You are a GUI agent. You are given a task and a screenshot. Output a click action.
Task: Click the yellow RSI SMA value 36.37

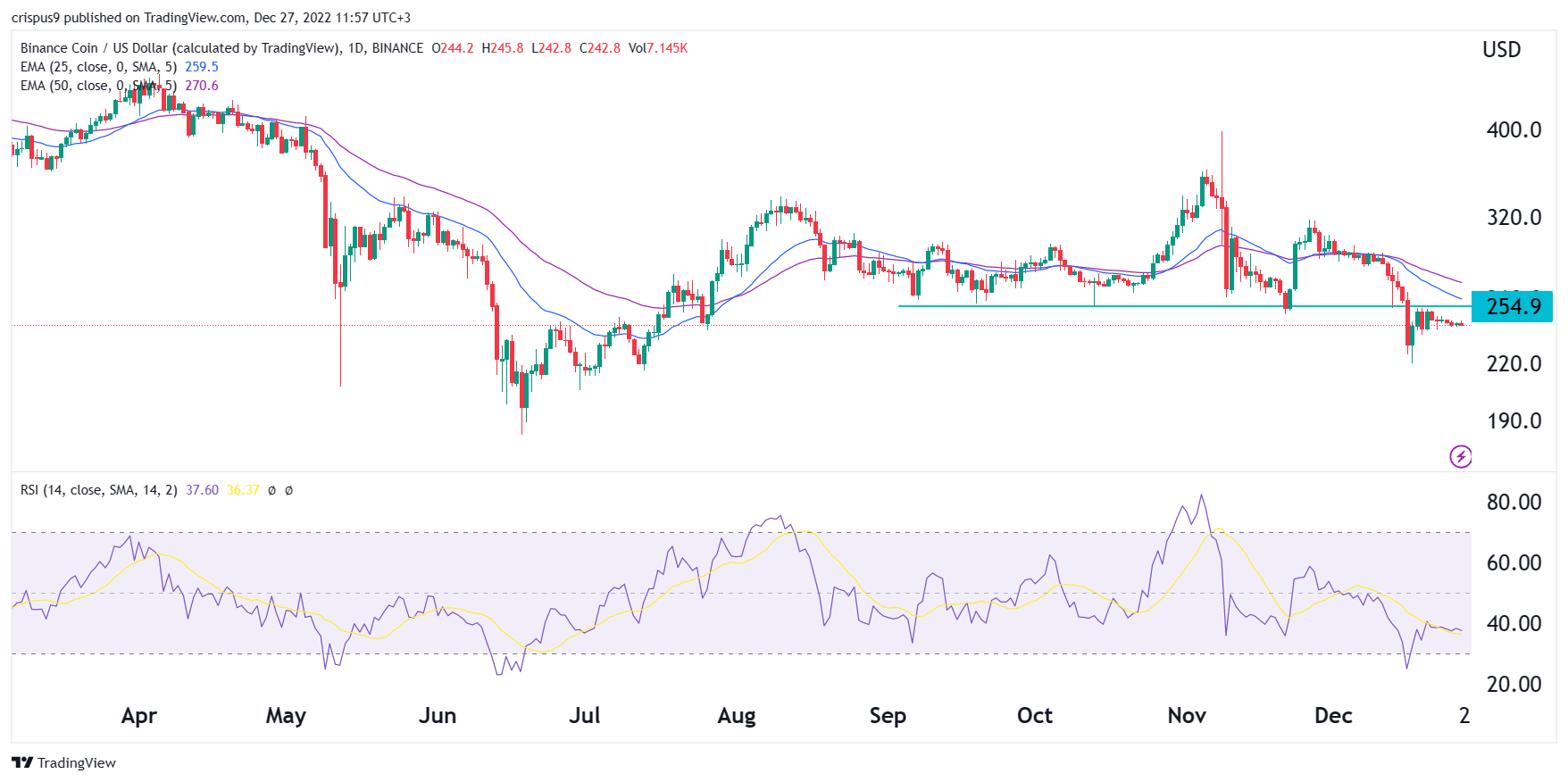tap(243, 490)
